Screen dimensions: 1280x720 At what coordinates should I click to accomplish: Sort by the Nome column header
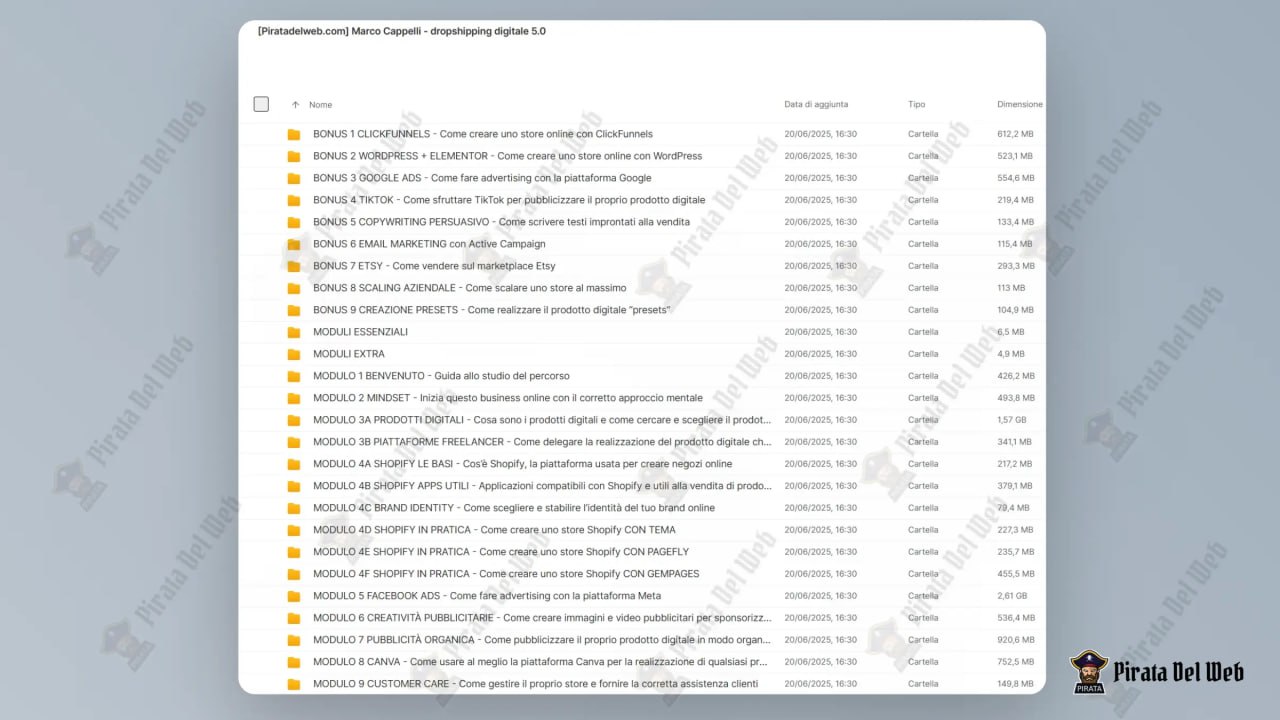tap(320, 105)
